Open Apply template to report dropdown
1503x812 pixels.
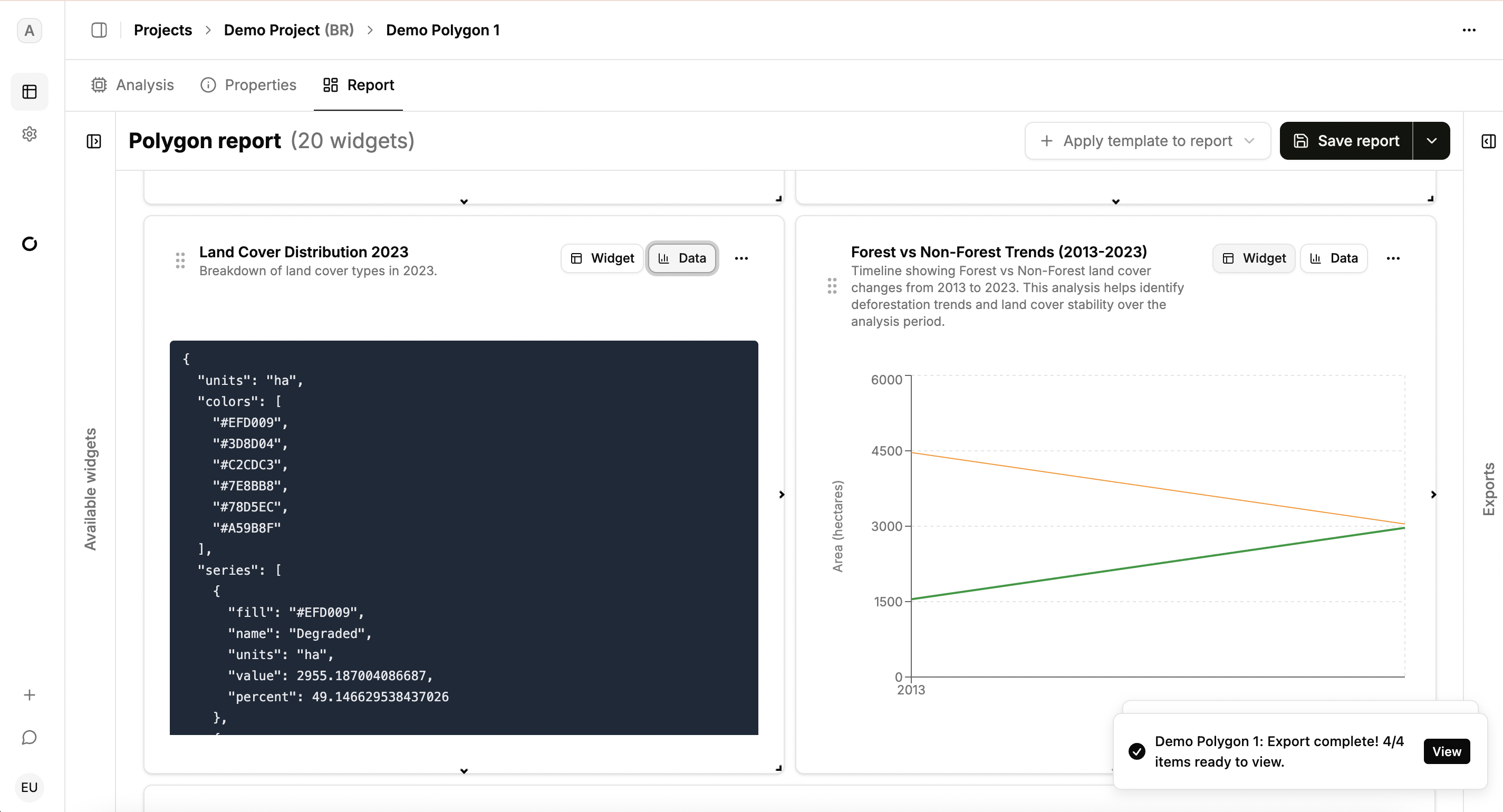1147,141
